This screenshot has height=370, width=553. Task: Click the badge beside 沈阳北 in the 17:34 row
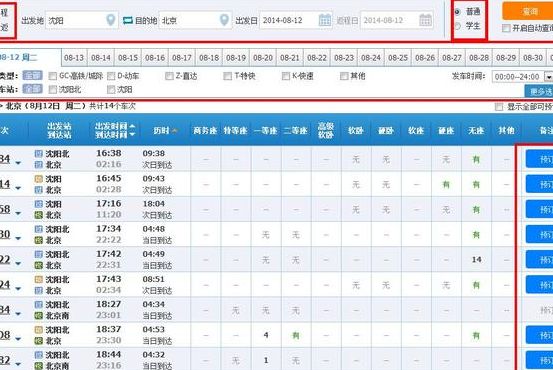click(x=38, y=229)
